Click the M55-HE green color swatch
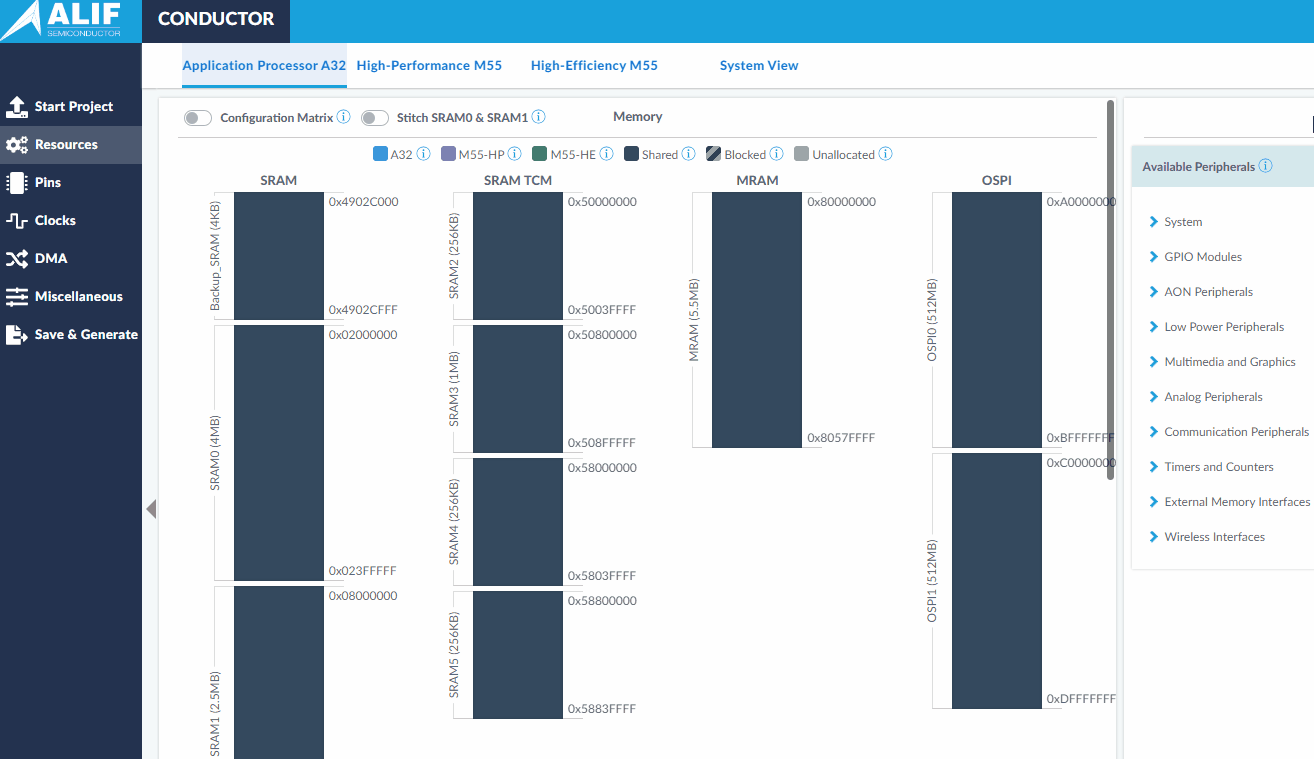1314x759 pixels. coord(540,154)
